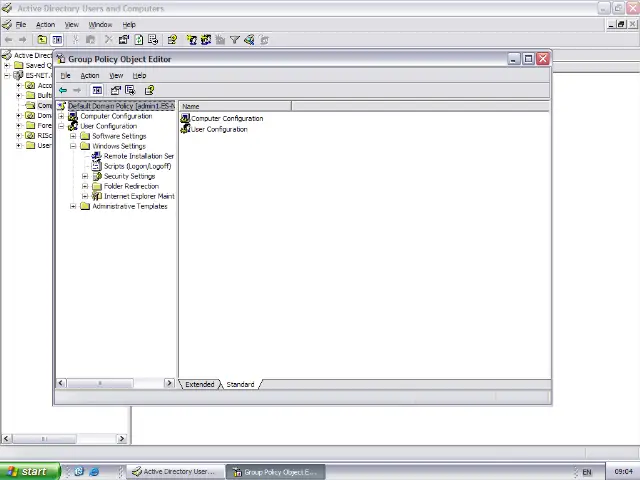This screenshot has width=640, height=480.
Task: Maximize the Group Policy Object Editor window
Action: (x=528, y=59)
